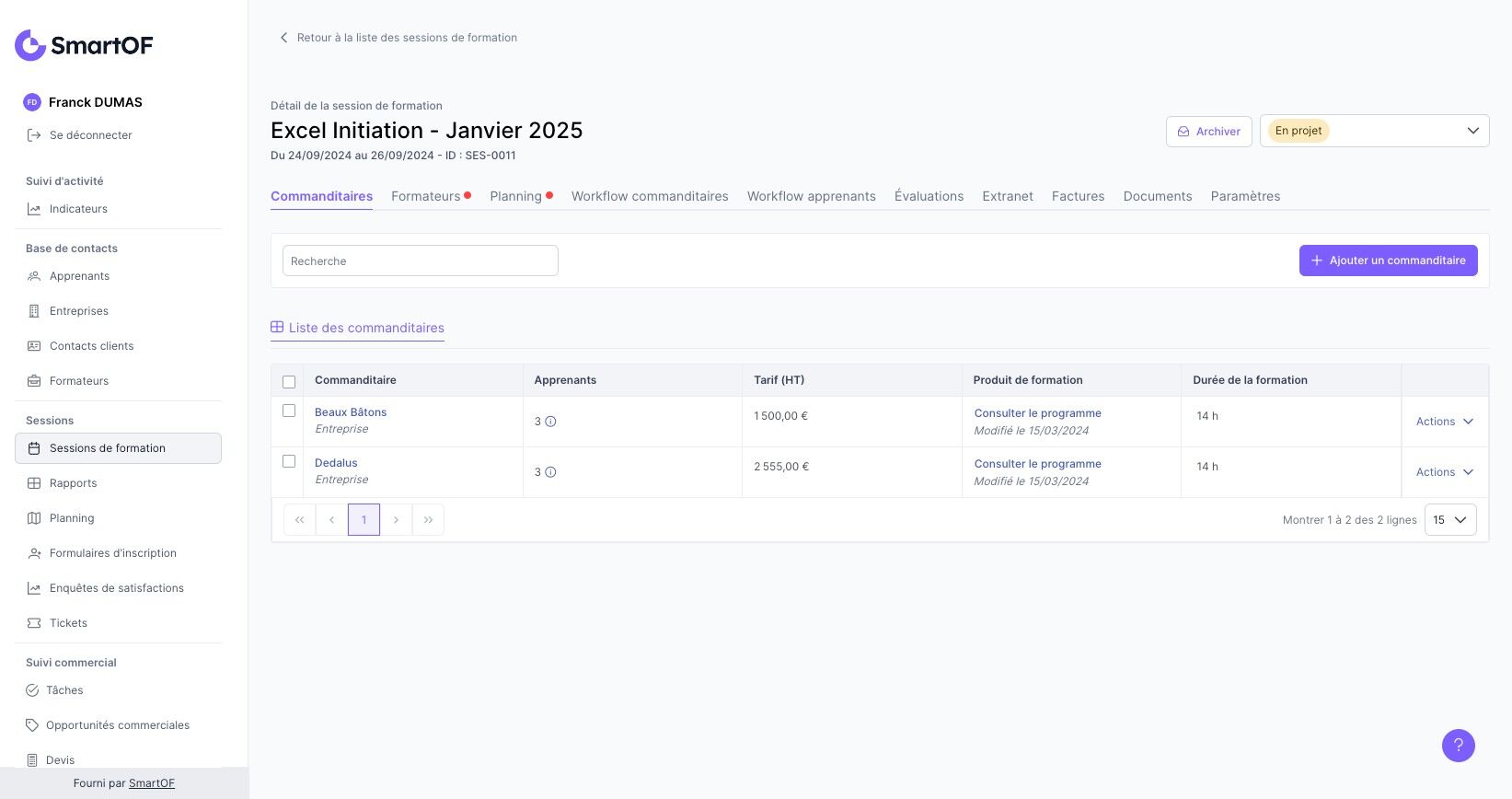Focus the Recherche search field
Screen dimensions: 1512x799
(420, 261)
